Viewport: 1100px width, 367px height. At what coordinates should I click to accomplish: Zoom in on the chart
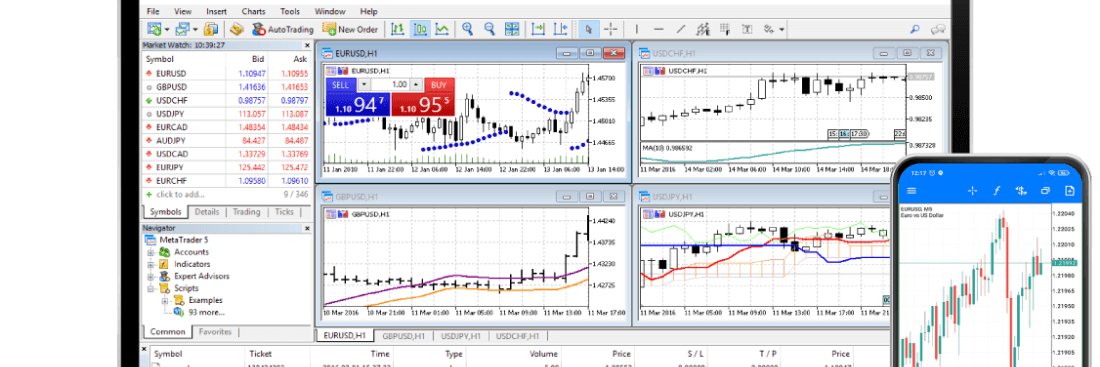[x=467, y=29]
